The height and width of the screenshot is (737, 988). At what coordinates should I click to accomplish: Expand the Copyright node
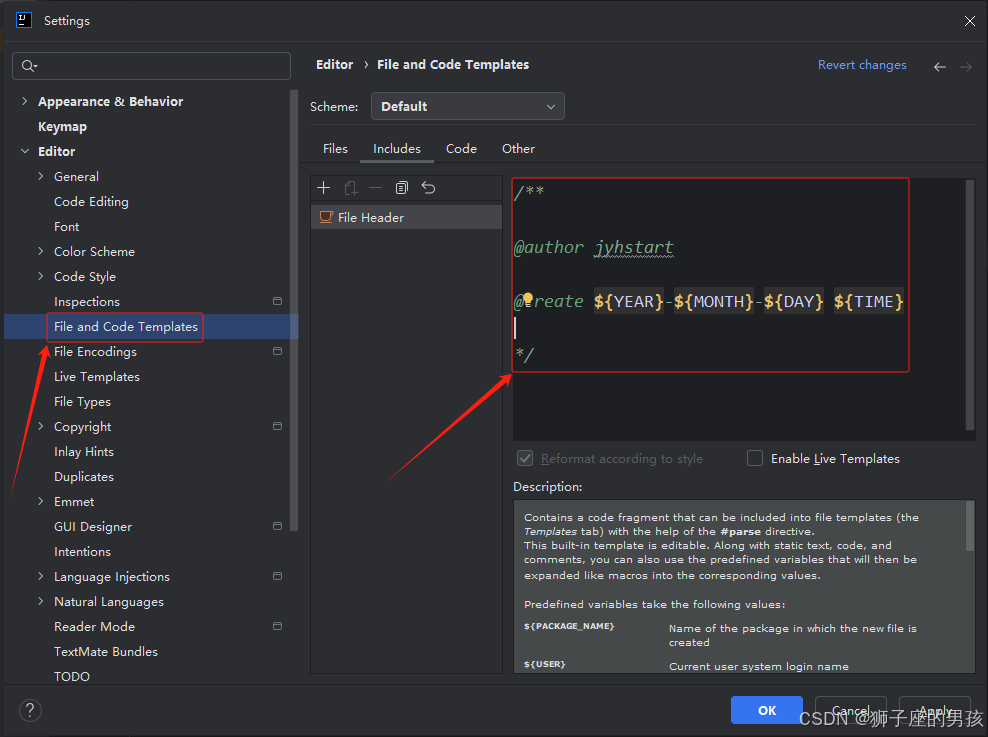pyautogui.click(x=41, y=426)
